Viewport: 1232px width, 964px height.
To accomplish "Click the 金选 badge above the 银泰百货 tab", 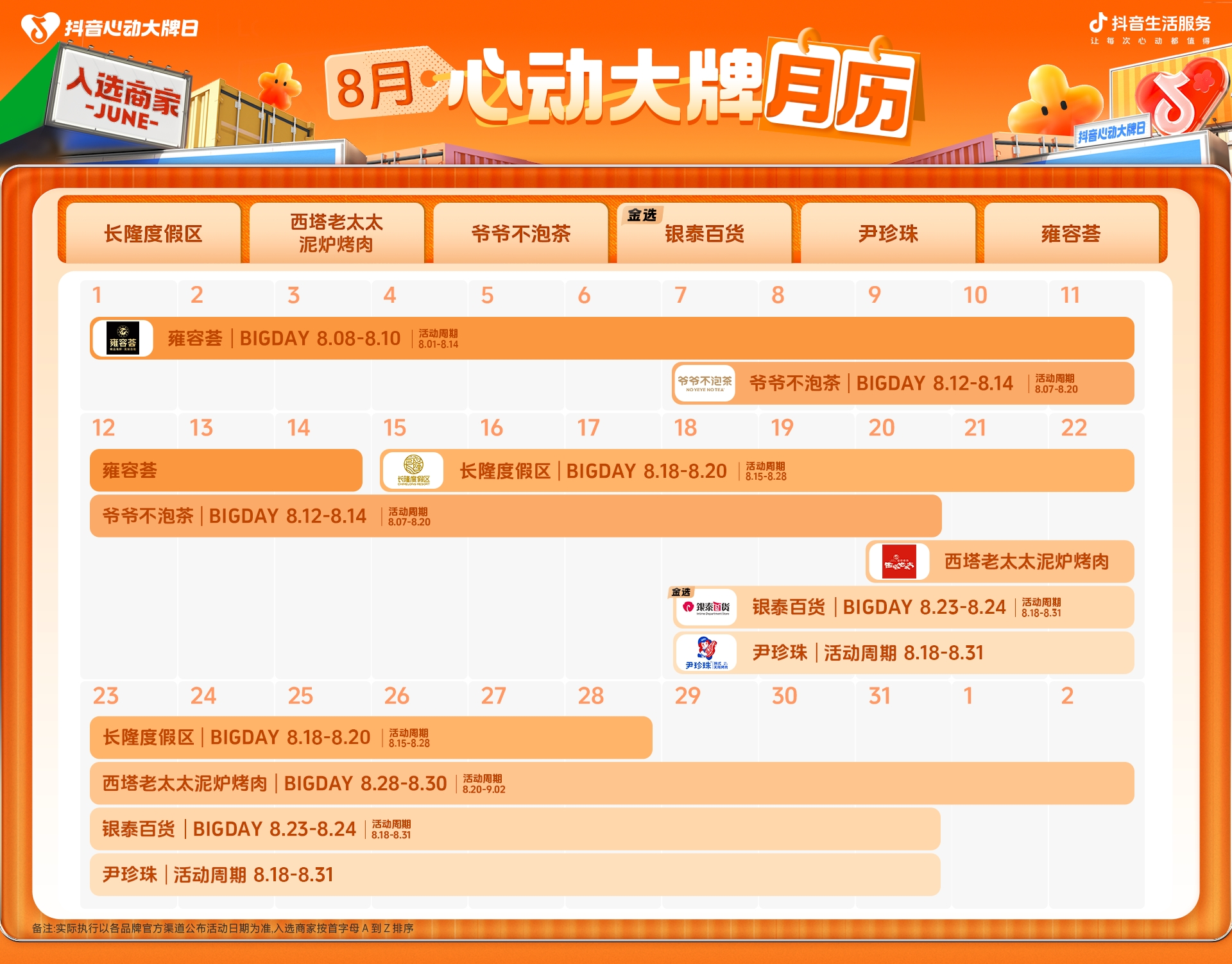I will click(x=642, y=215).
